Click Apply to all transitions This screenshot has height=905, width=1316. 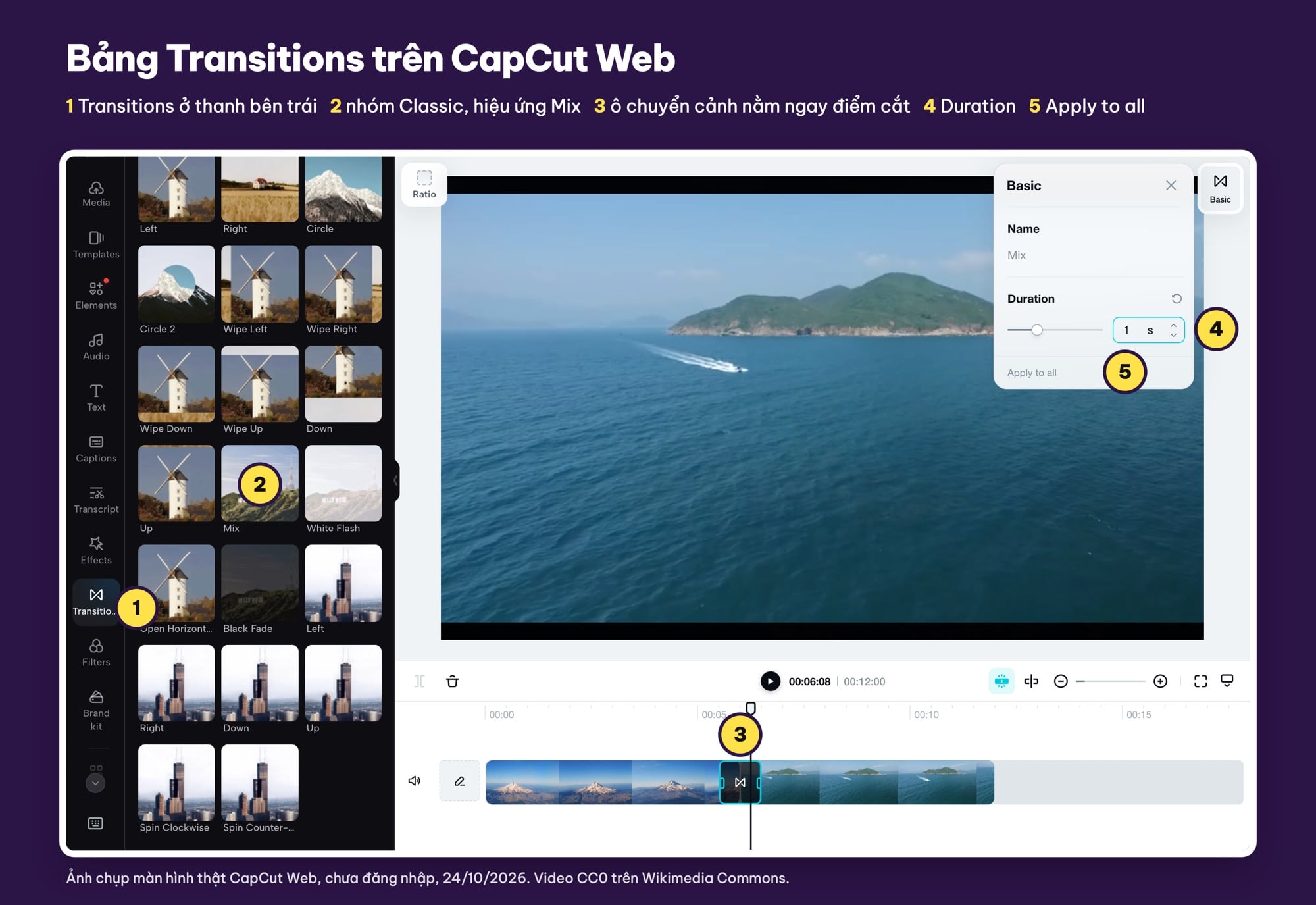click(x=1032, y=373)
